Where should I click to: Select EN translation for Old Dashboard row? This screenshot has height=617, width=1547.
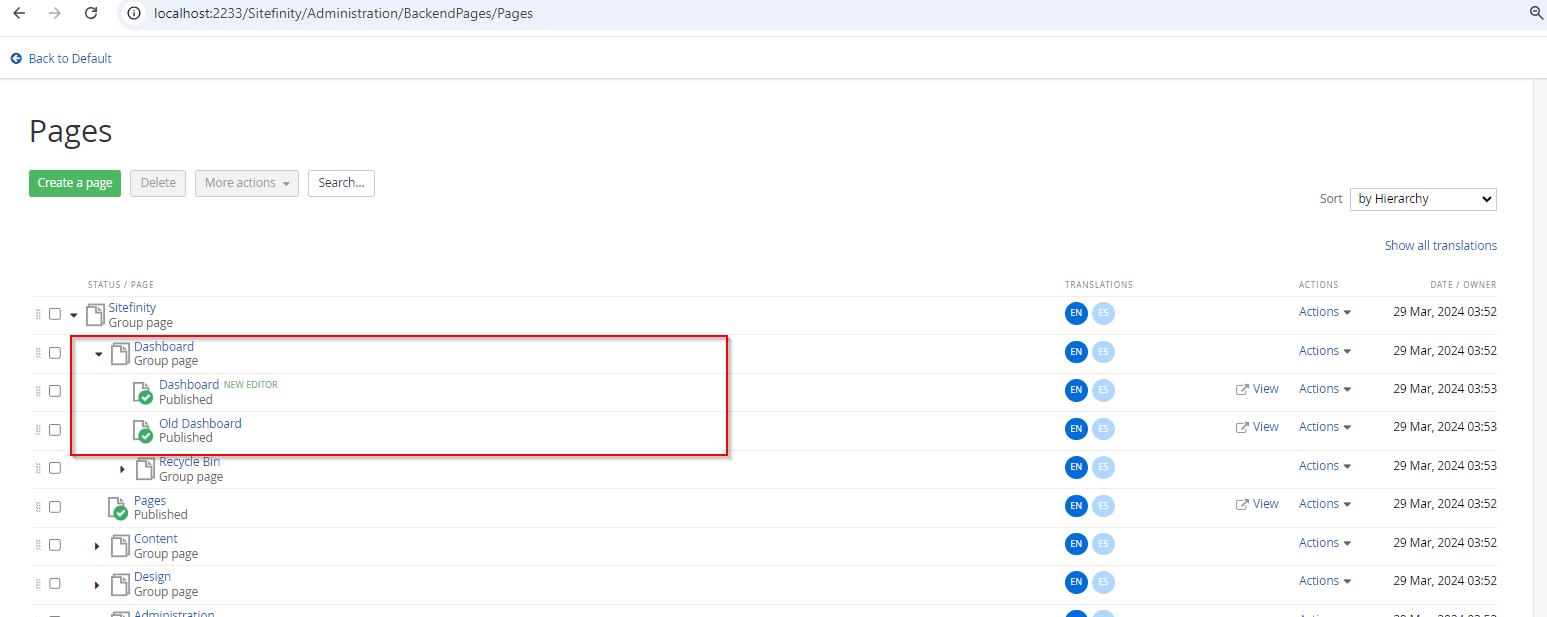click(1076, 428)
